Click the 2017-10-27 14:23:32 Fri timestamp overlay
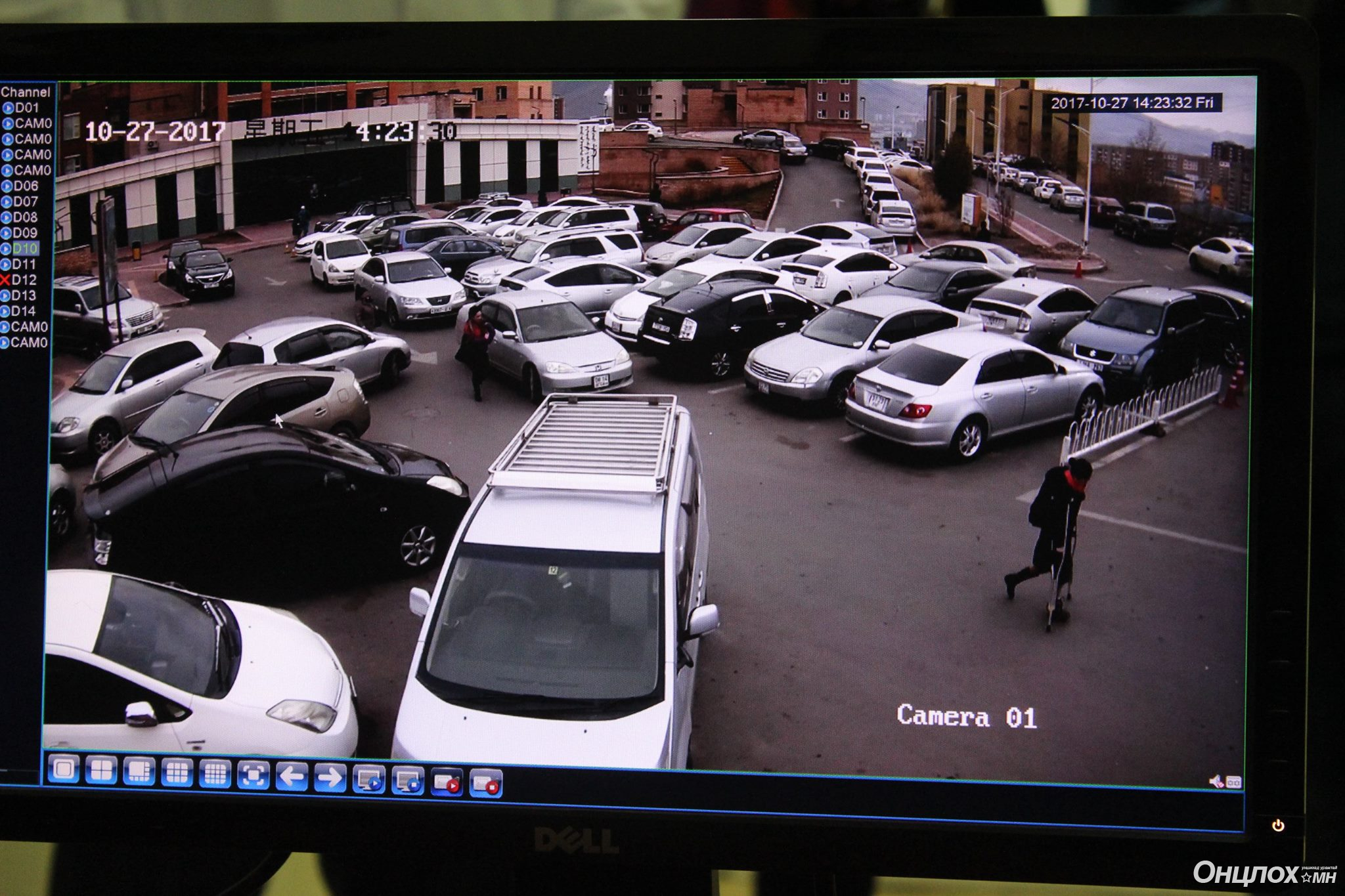 tap(1134, 103)
